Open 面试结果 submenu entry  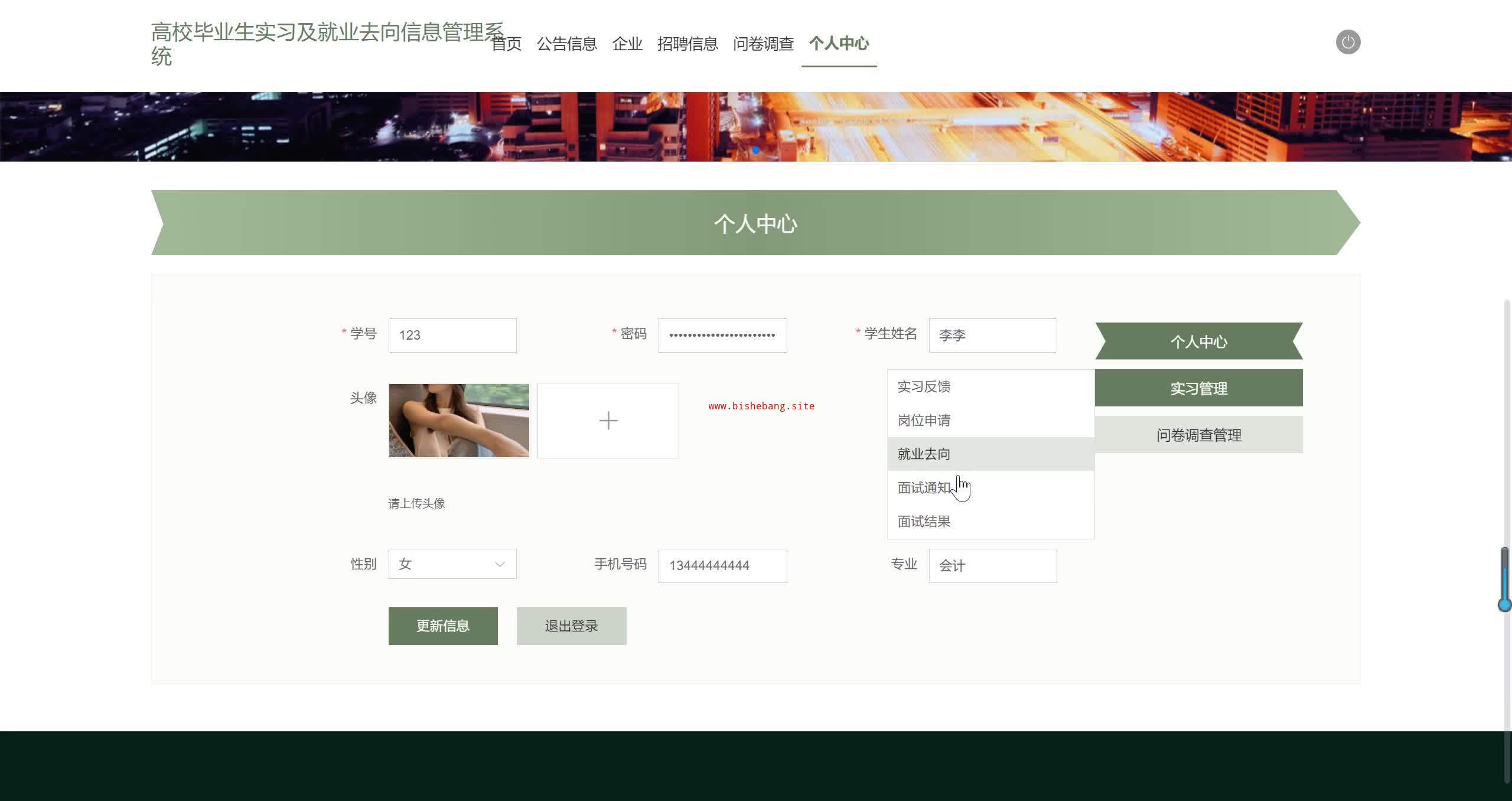tap(924, 522)
